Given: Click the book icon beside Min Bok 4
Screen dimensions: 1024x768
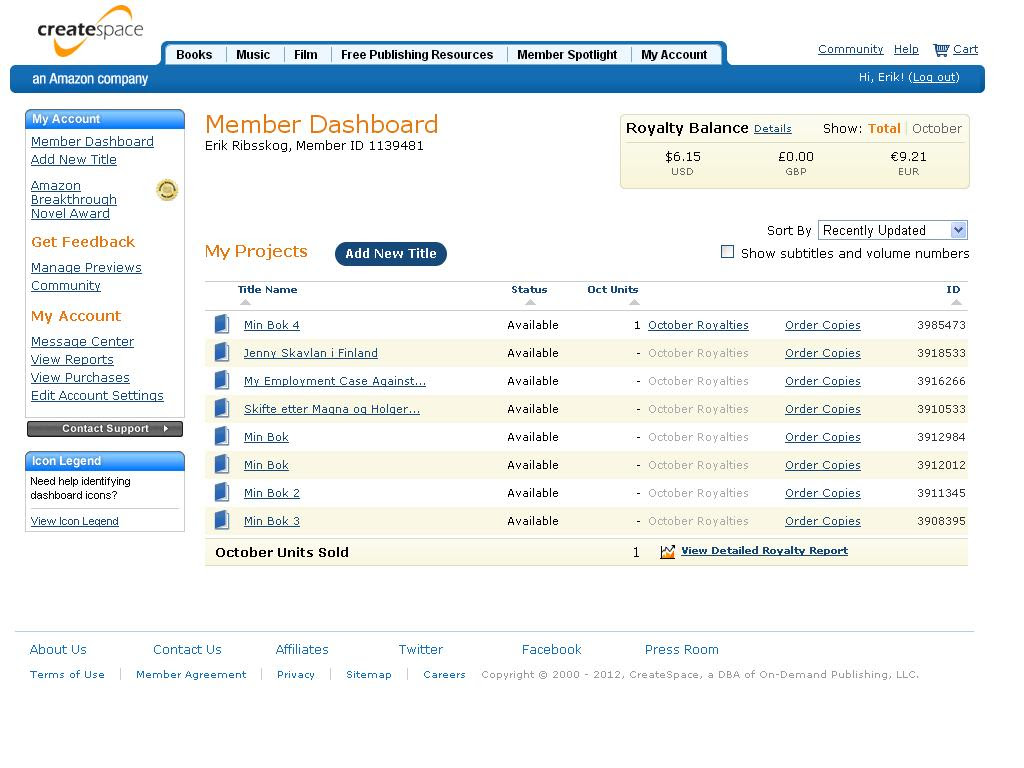Looking at the screenshot, I should tap(222, 325).
